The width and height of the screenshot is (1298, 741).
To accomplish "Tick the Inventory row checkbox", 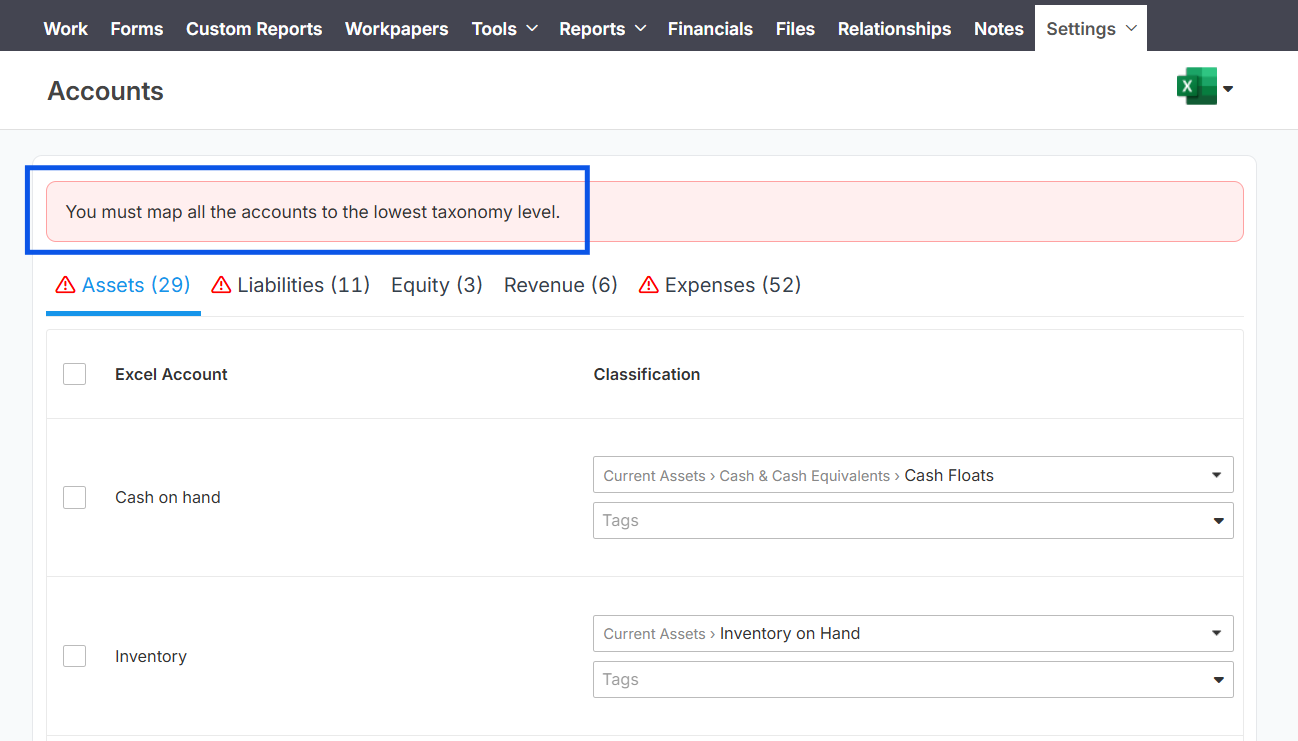I will click(74, 656).
